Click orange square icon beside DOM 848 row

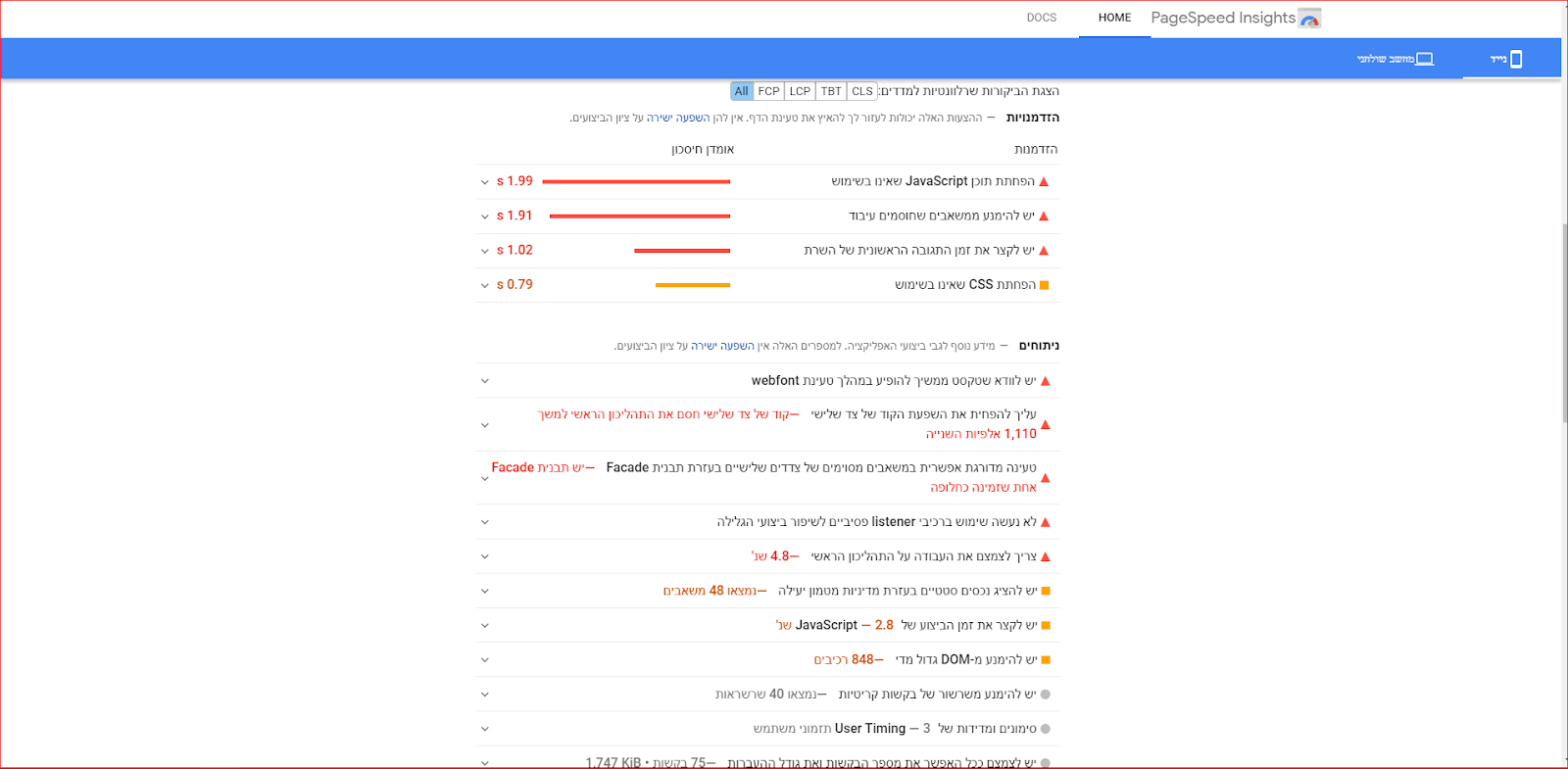1046,660
